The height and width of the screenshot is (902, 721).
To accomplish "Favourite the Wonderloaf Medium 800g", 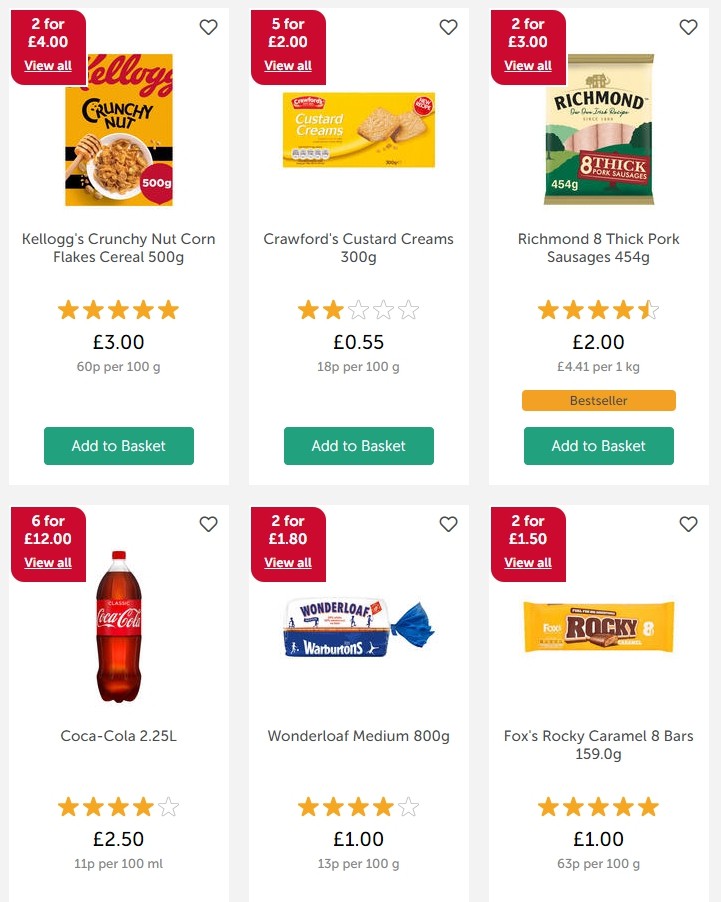I will point(448,524).
